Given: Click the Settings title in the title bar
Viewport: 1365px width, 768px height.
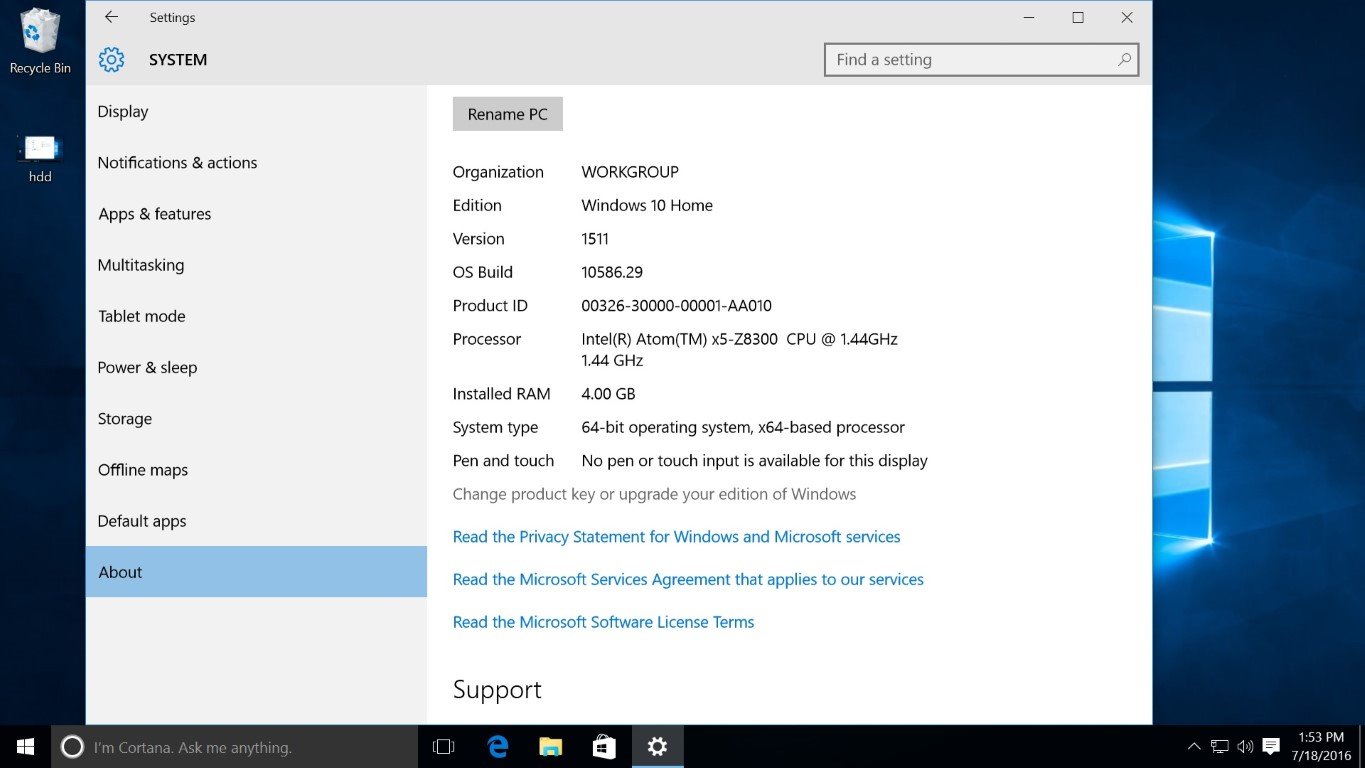Looking at the screenshot, I should [x=172, y=18].
